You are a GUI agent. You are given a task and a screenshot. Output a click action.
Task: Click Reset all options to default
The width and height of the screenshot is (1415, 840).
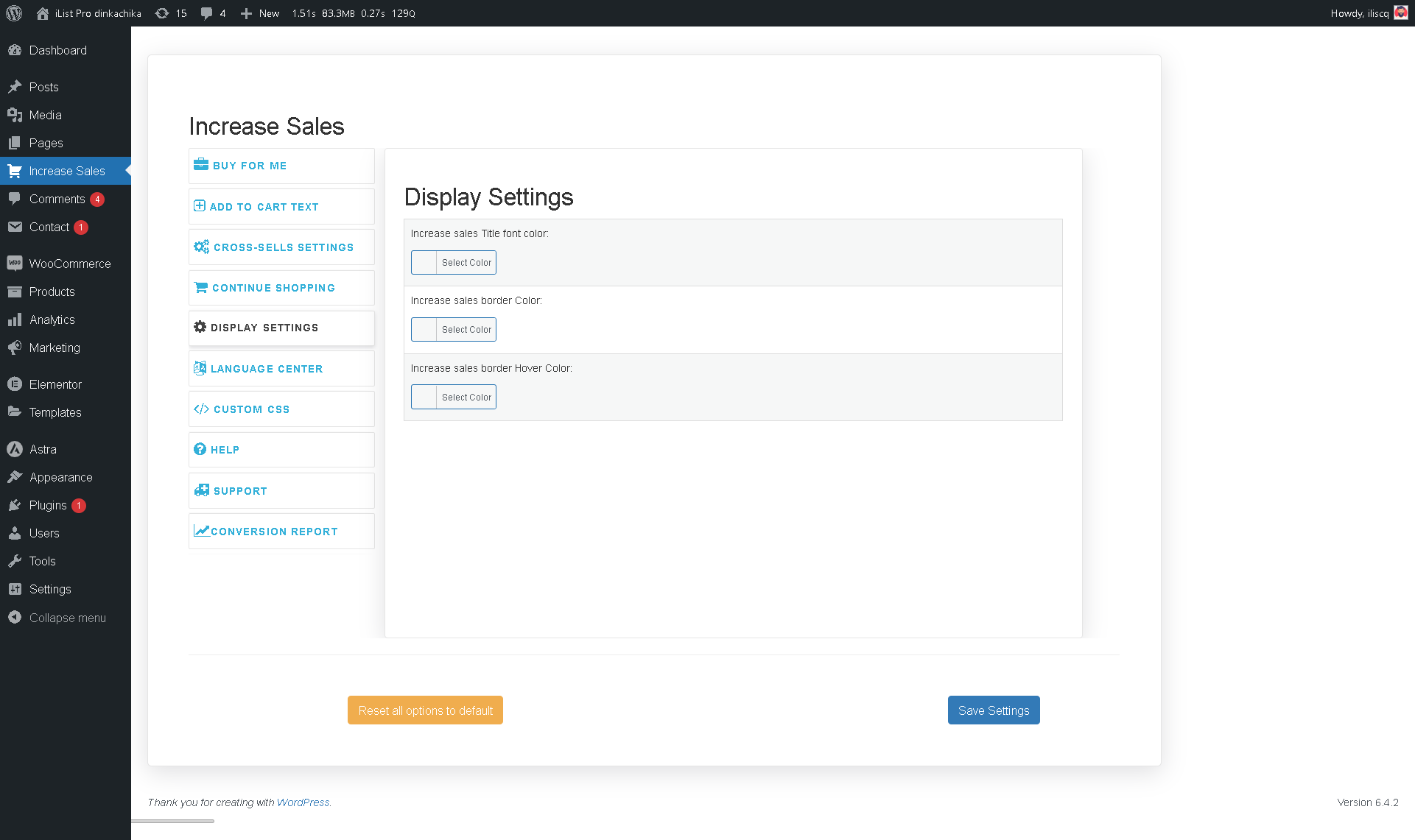pyautogui.click(x=425, y=710)
